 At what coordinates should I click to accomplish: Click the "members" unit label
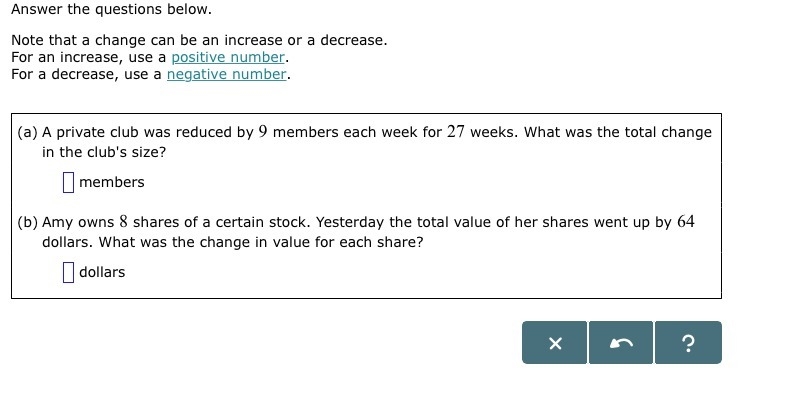pyautogui.click(x=112, y=182)
